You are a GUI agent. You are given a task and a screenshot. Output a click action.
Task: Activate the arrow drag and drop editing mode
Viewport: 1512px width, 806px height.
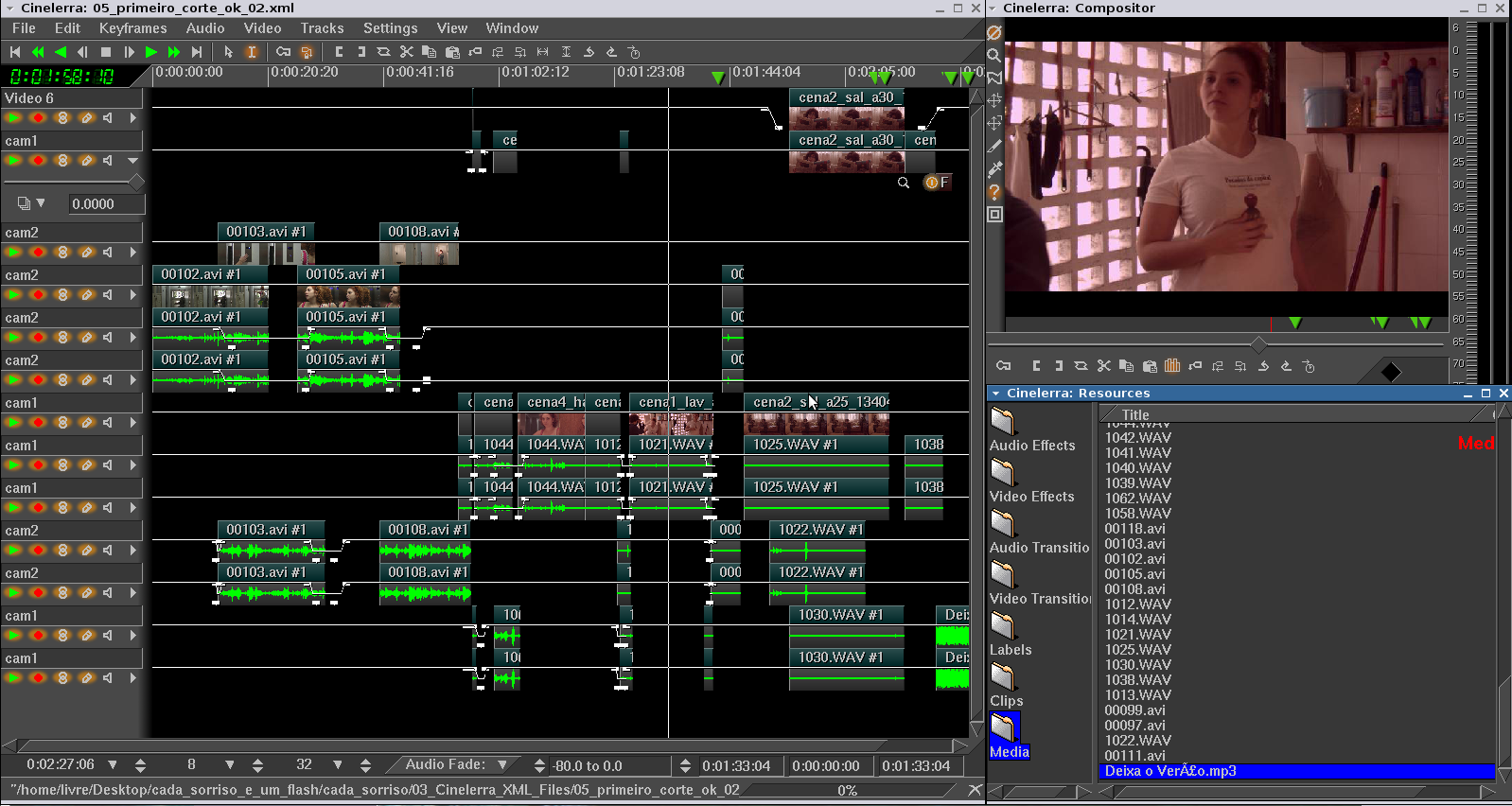pos(229,52)
